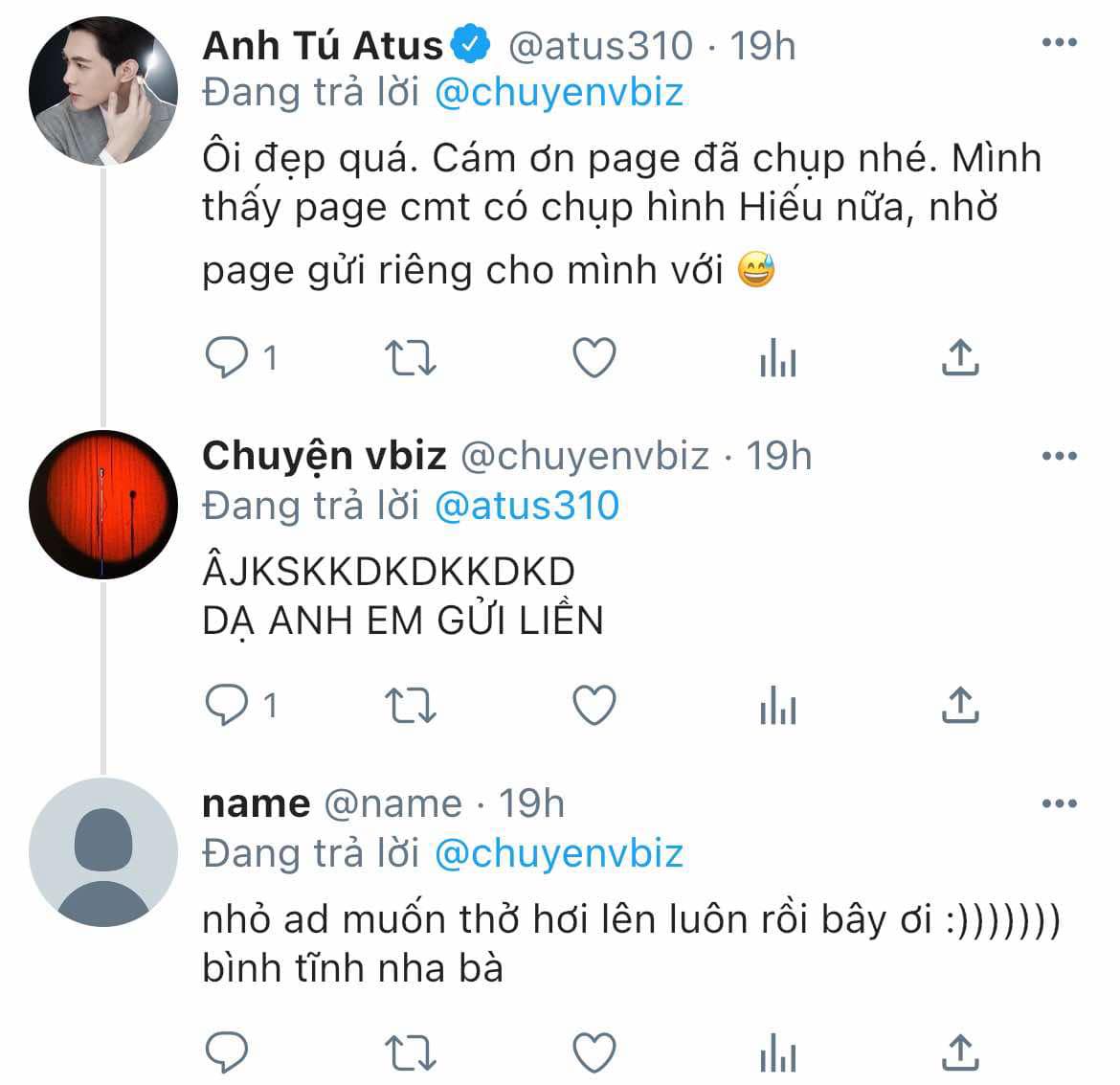Open the @atus310 mention link
This screenshot has width=1120, height=1085.
[526, 506]
